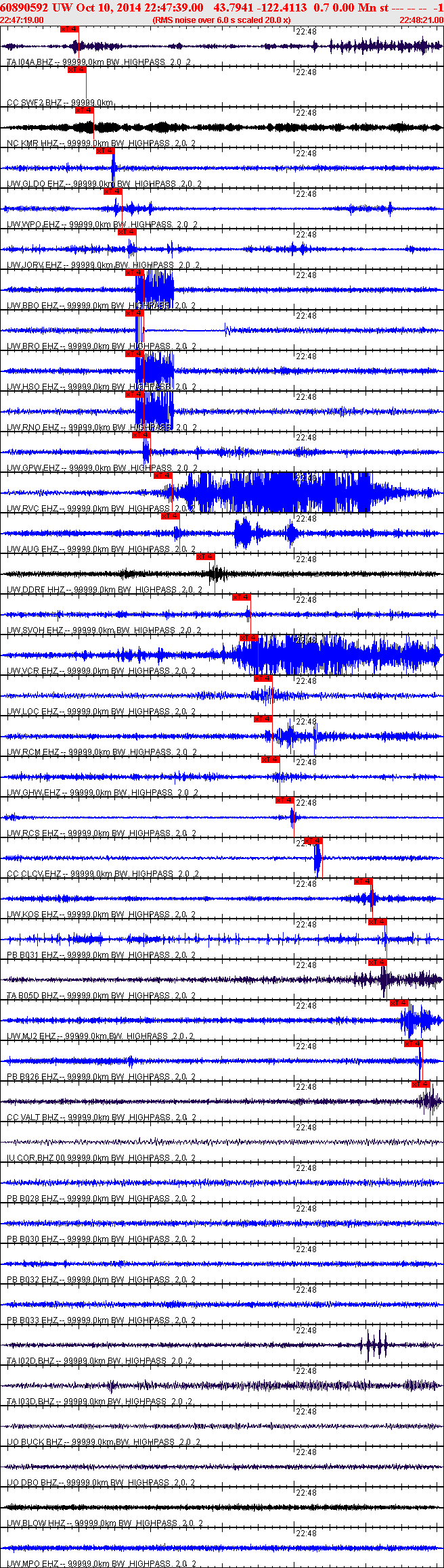Select the CC VALT BHZ station label
Image resolution: width=444 pixels, height=1568 pixels.
pyautogui.click(x=32, y=1117)
